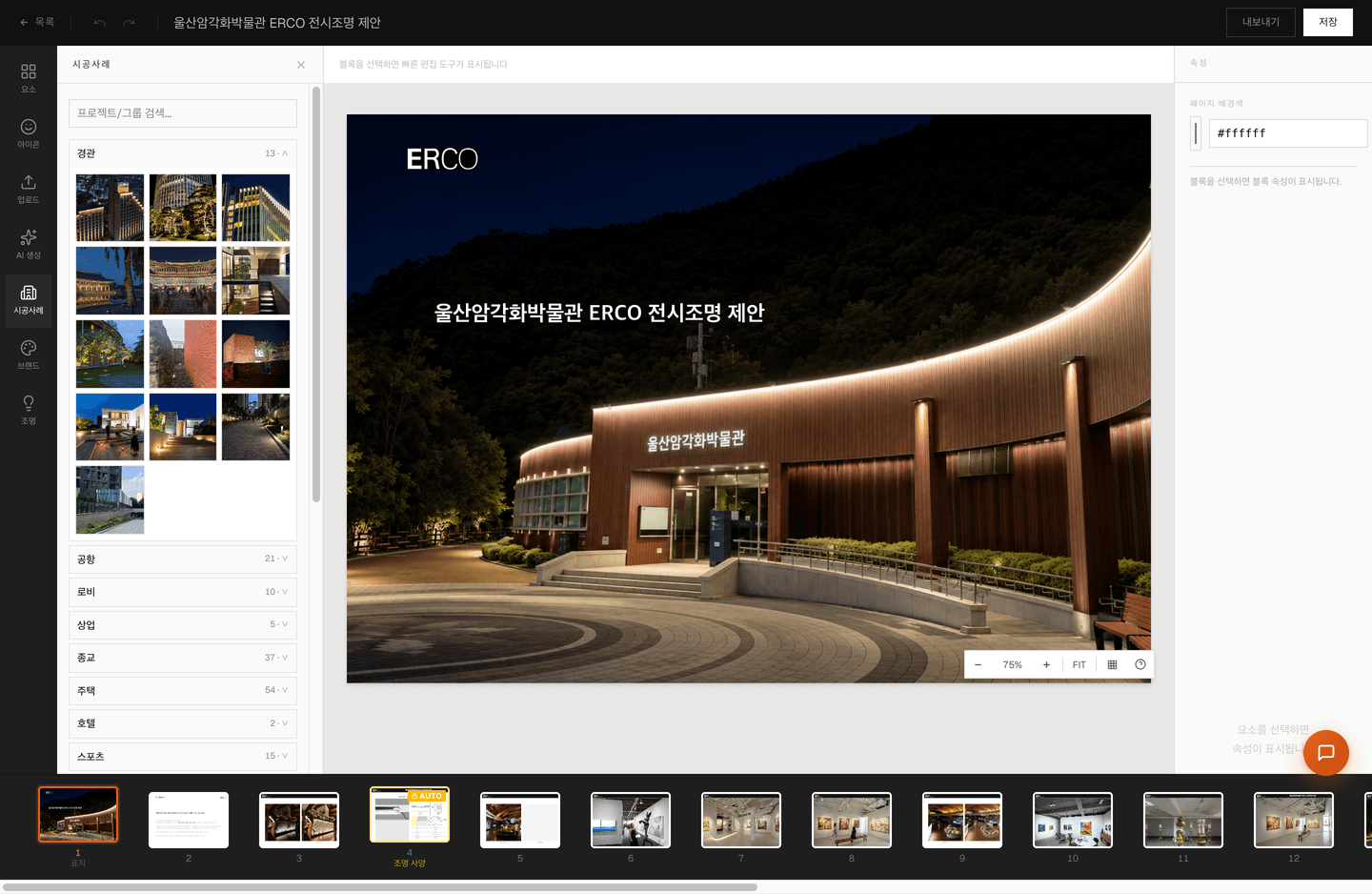
Task: Go back to 목록 list
Action: tap(37, 23)
